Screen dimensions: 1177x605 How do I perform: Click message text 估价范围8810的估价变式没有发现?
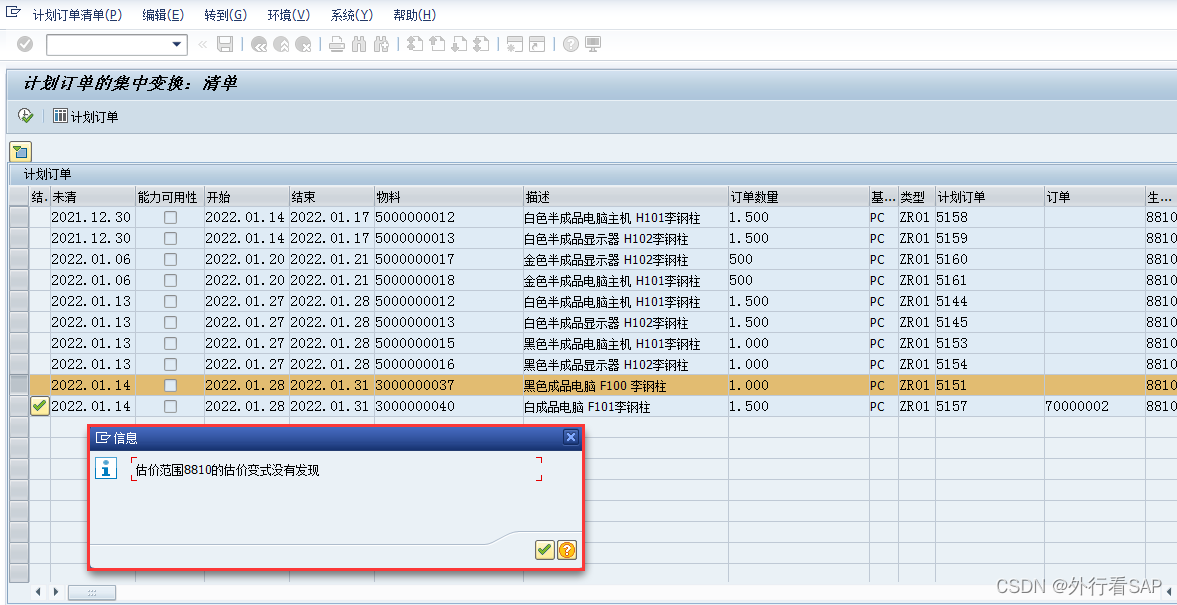(227, 471)
